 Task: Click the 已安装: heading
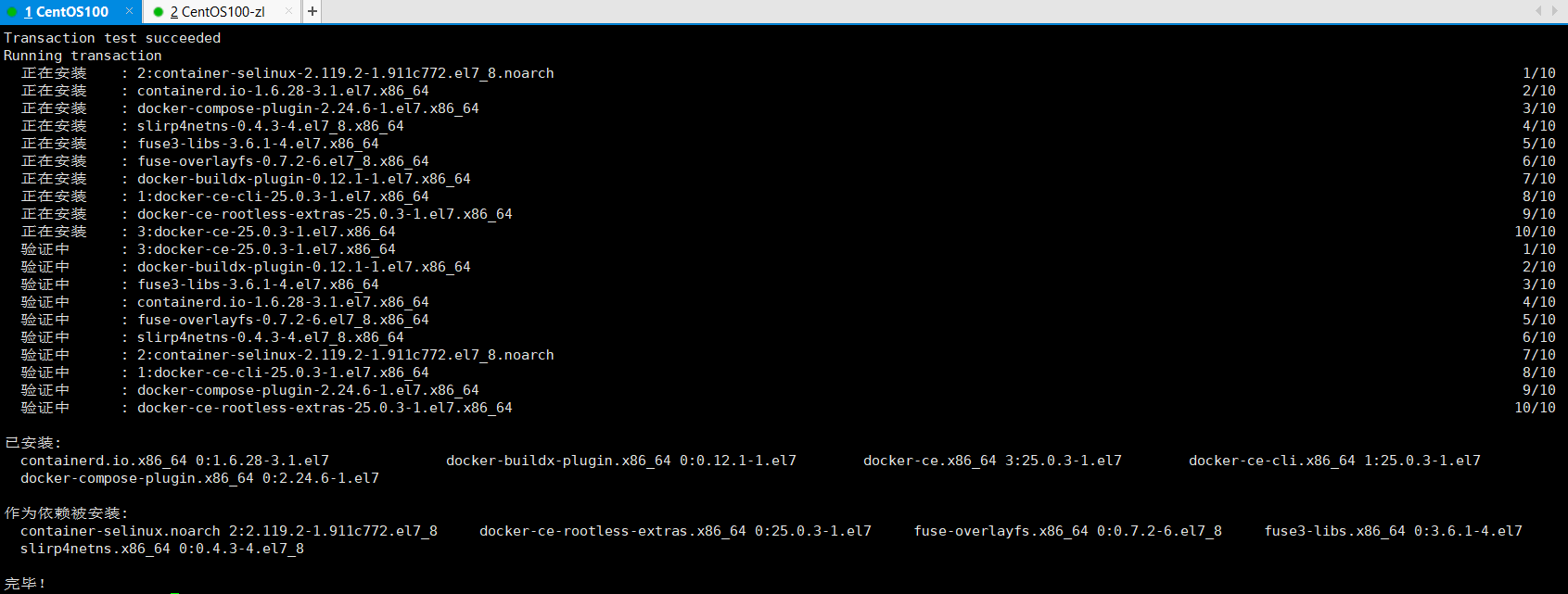tap(32, 443)
